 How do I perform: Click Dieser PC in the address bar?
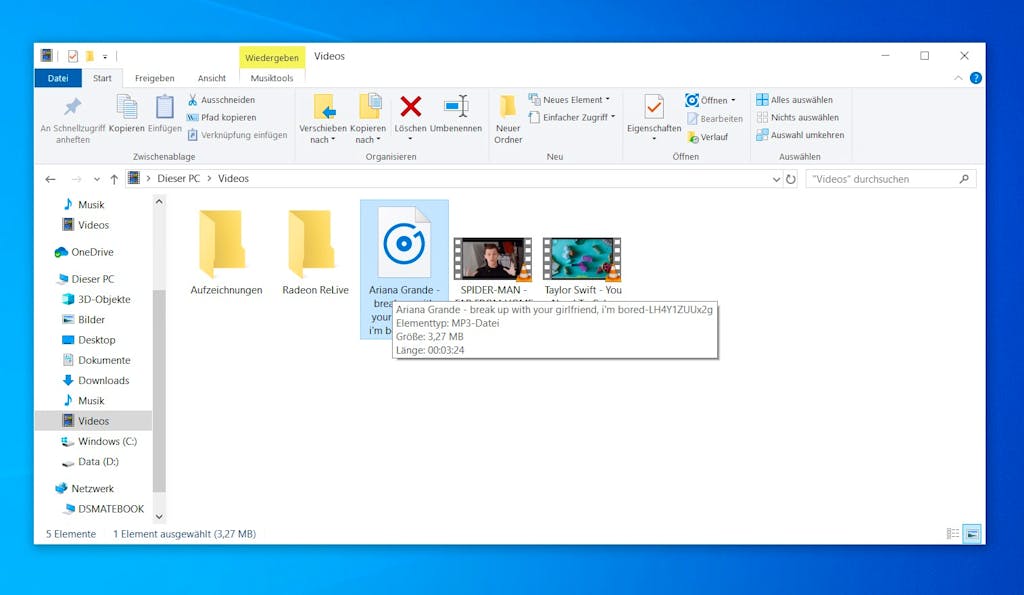click(x=178, y=178)
